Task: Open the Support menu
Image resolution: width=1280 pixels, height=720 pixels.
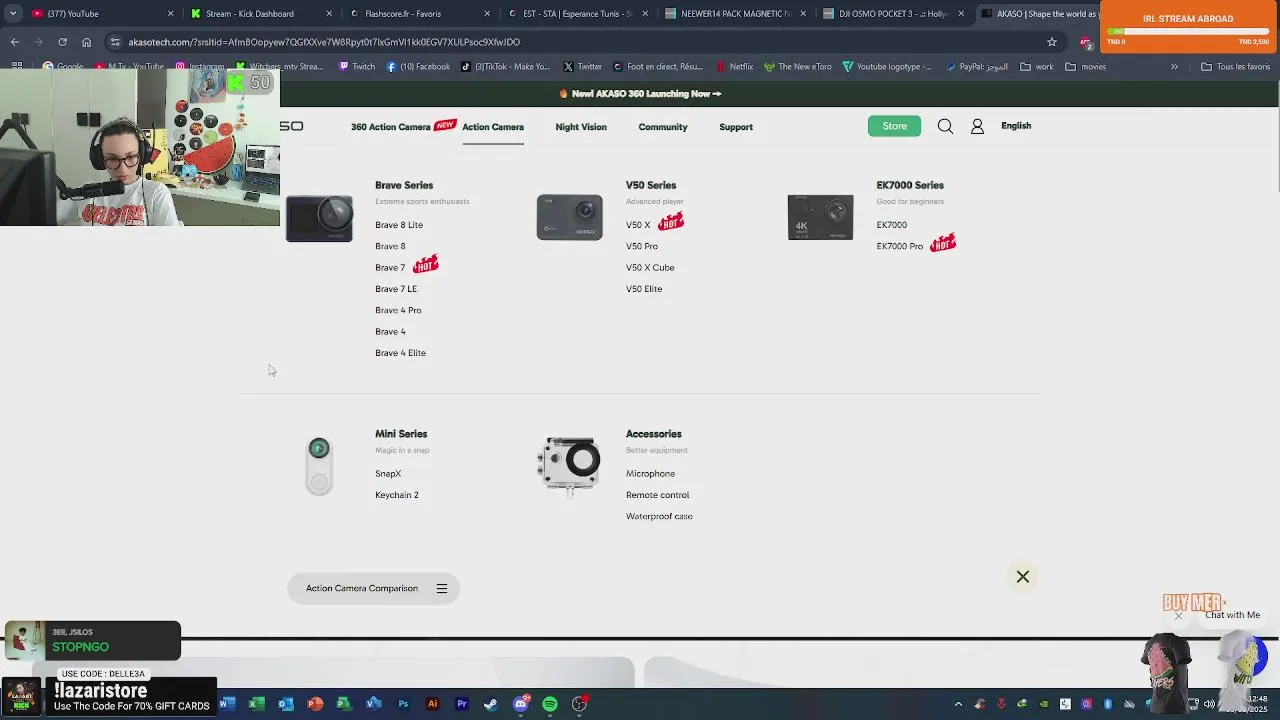Action: click(736, 127)
